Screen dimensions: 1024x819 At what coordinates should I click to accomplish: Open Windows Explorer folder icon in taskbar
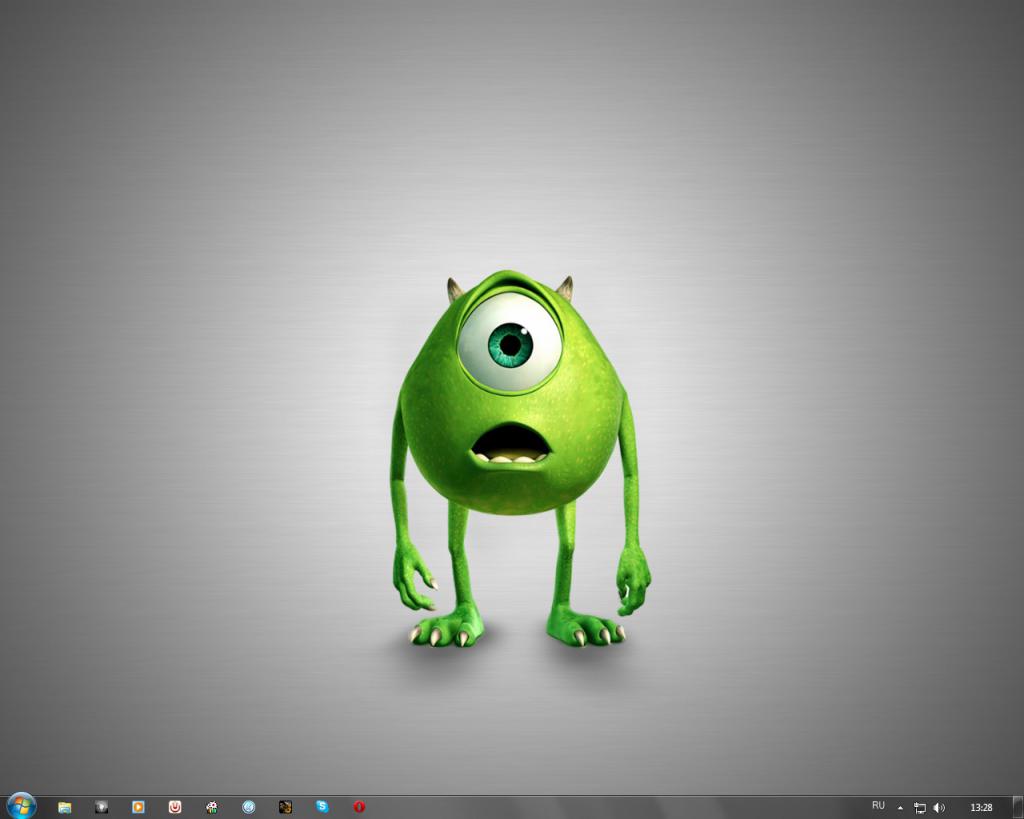pyautogui.click(x=65, y=807)
